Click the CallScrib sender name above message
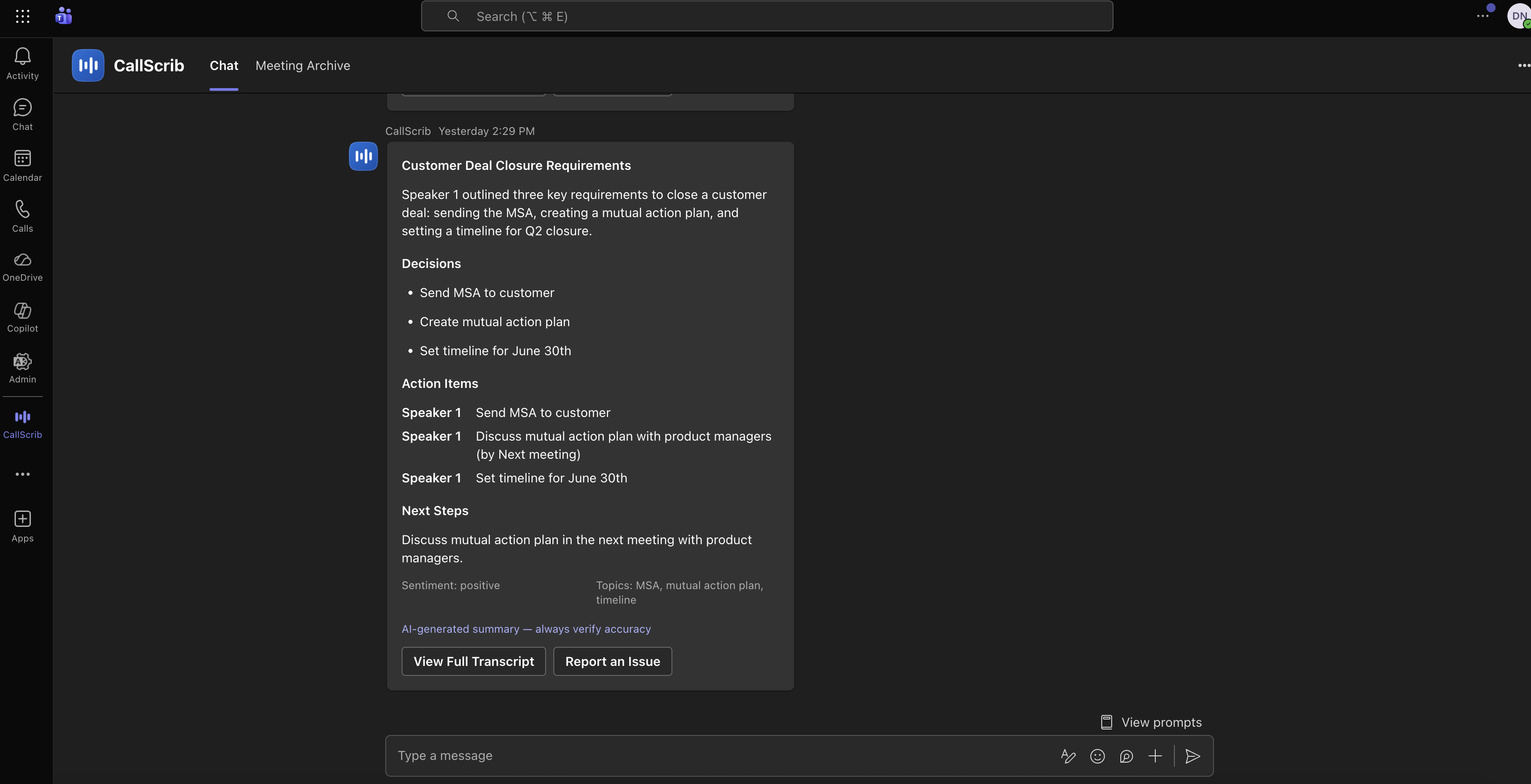Image resolution: width=1531 pixels, height=784 pixels. click(x=408, y=131)
